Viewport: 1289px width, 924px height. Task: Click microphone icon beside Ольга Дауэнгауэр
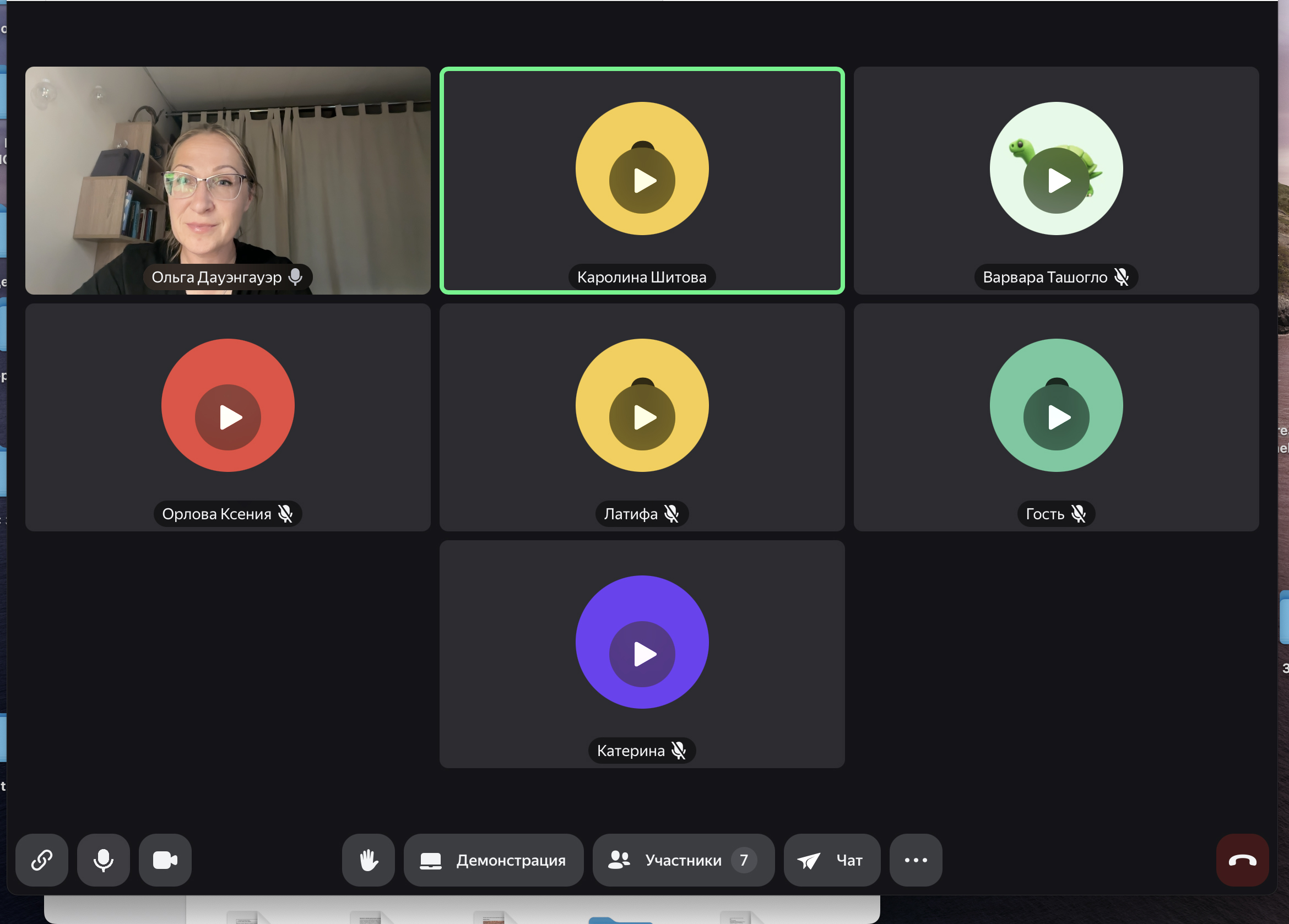tap(295, 277)
